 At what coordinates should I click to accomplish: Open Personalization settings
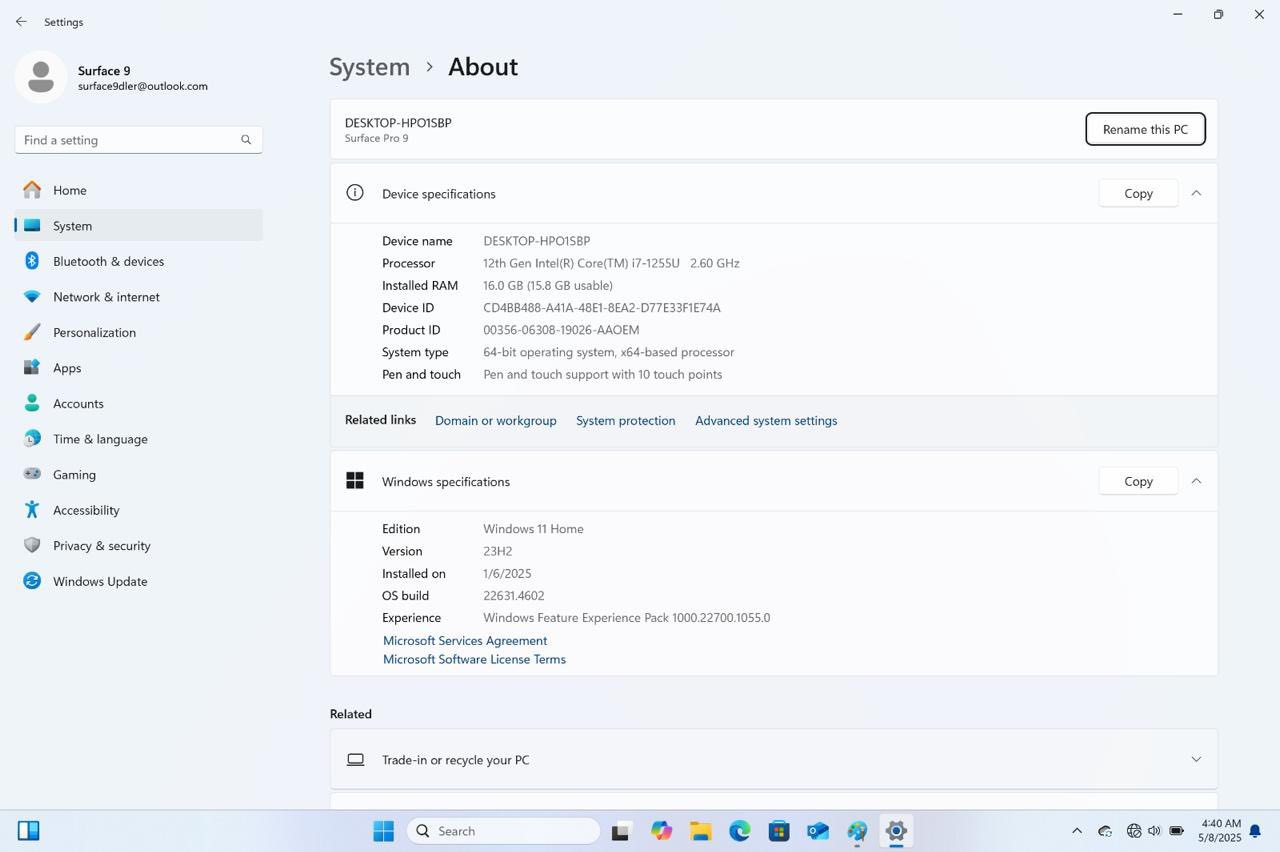139,332
